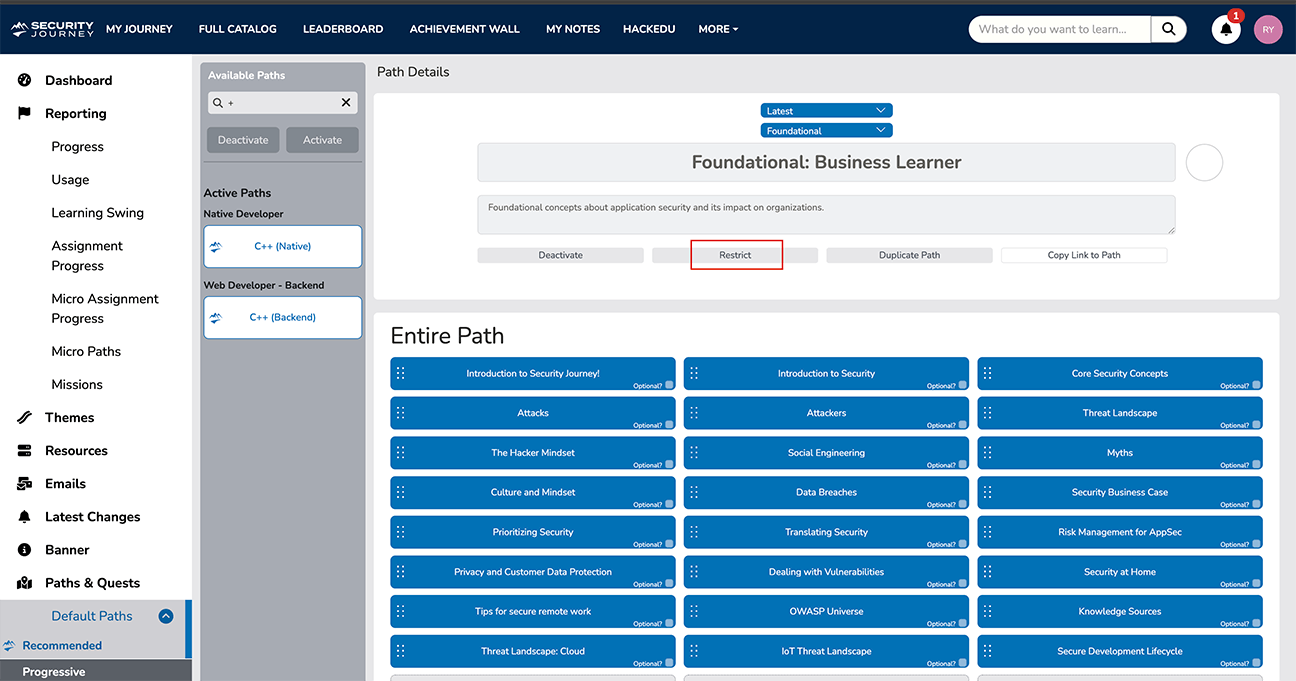
Task: Click the Dashboard gauge icon in sidebar
Action: tap(25, 80)
